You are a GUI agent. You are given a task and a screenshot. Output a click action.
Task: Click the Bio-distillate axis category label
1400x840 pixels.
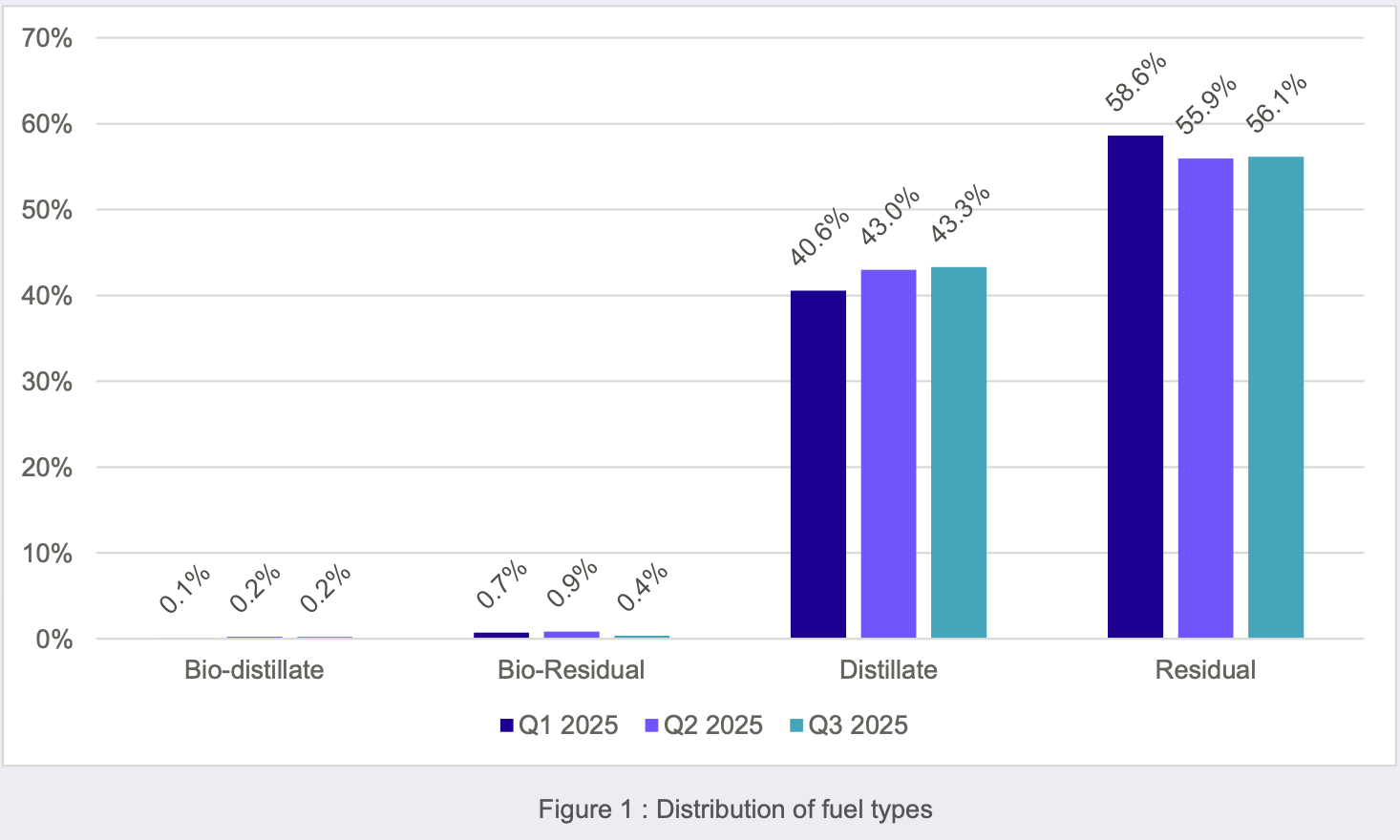(x=254, y=670)
